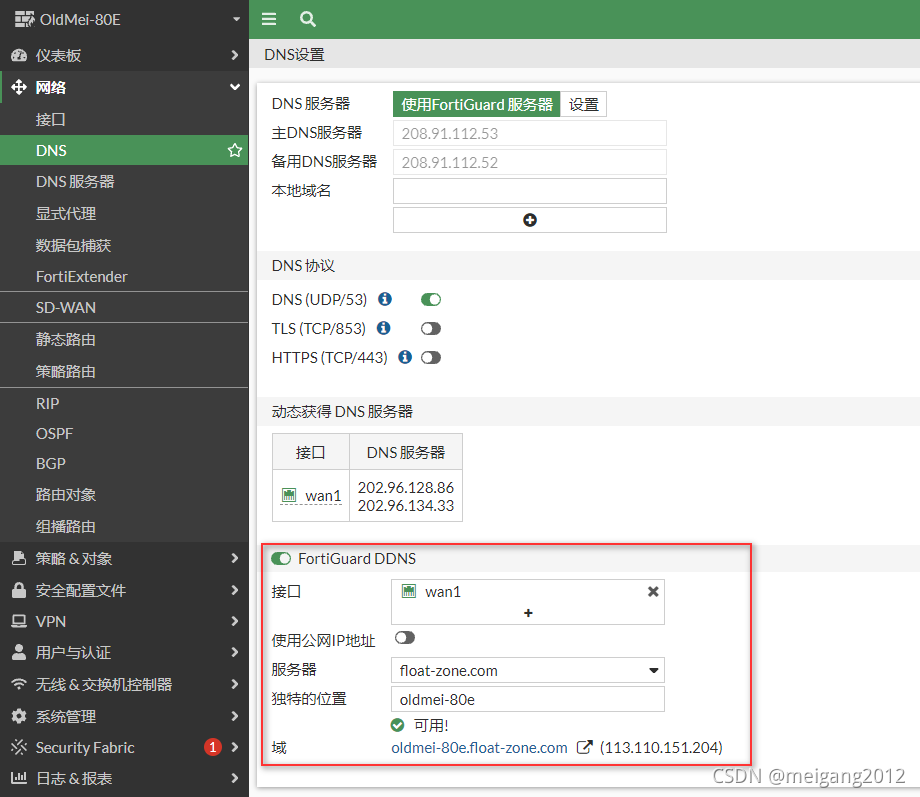This screenshot has width=920, height=797.
Task: Click info icon next to HTTPS (TCP/443)
Action: pyautogui.click(x=405, y=357)
